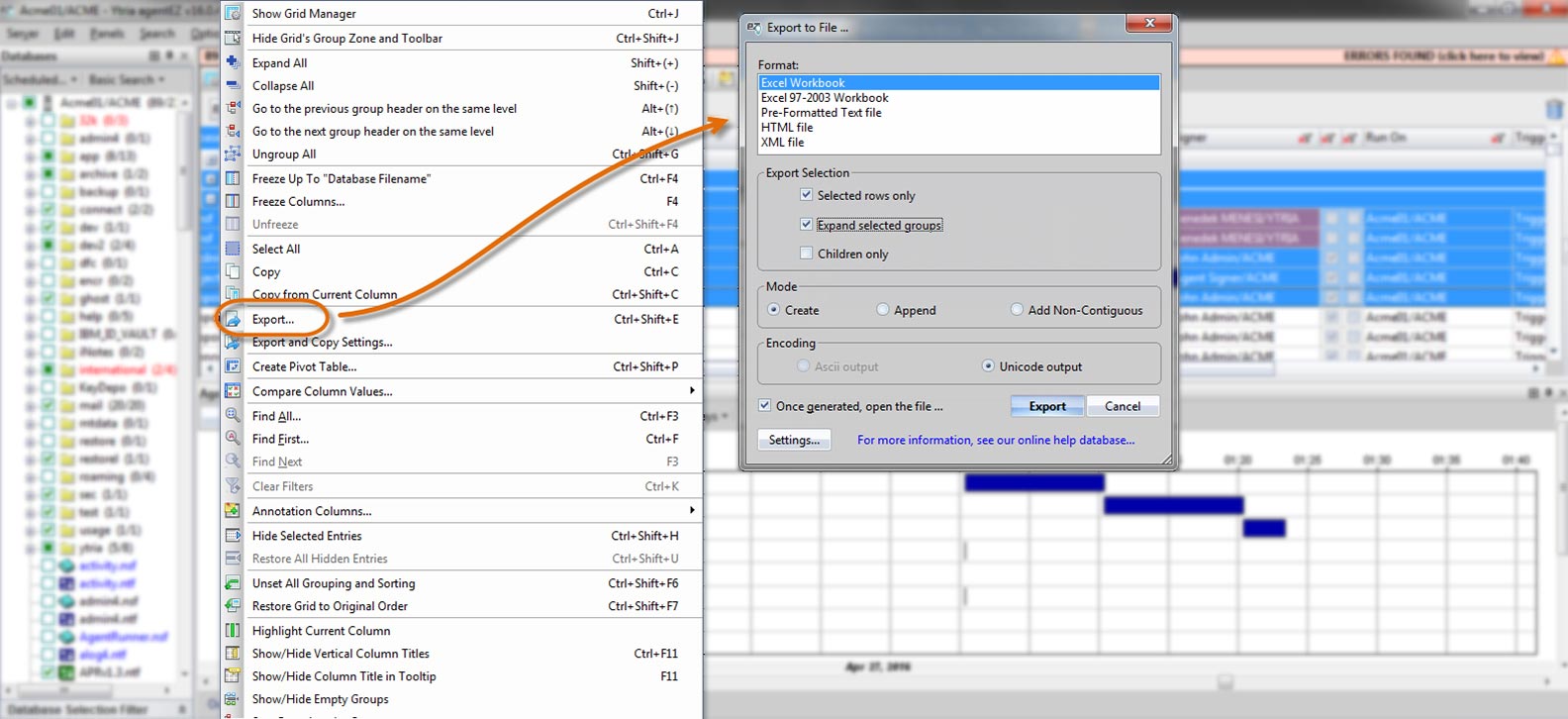
Task: Open Compare Column Values submenu arrow
Action: coord(692,391)
